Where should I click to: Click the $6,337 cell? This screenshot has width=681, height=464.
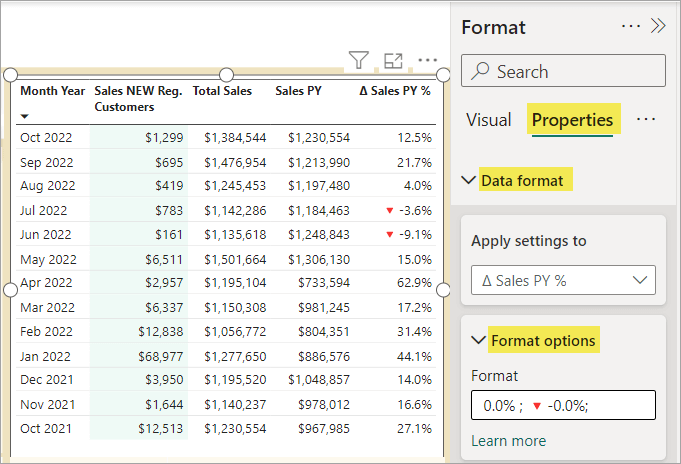[164, 308]
